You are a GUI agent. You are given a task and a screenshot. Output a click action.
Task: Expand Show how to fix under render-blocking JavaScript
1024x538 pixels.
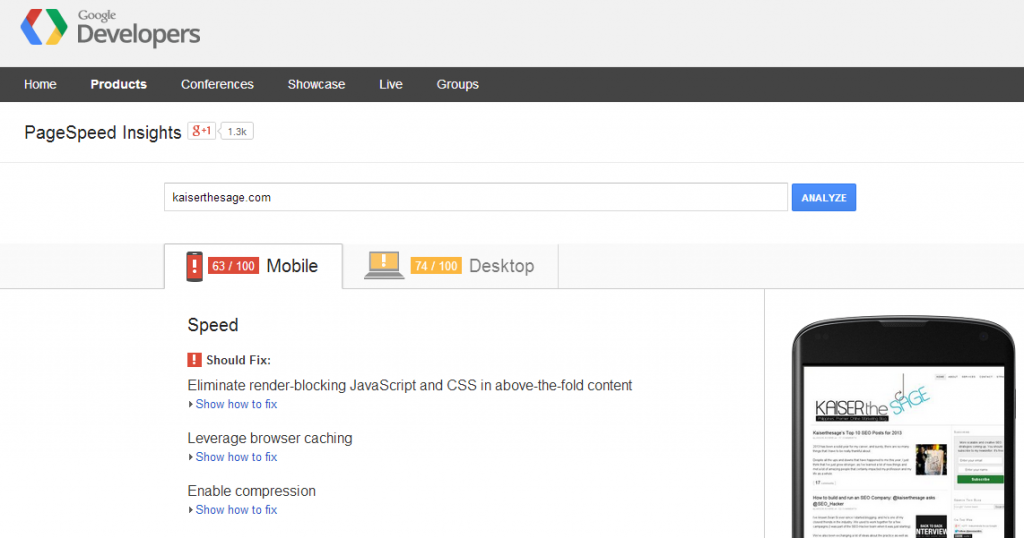[232, 404]
